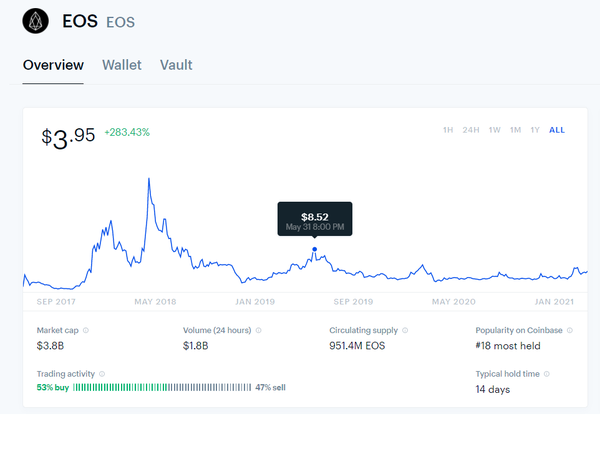
Task: Select the 1H chart range
Action: [x=448, y=130]
